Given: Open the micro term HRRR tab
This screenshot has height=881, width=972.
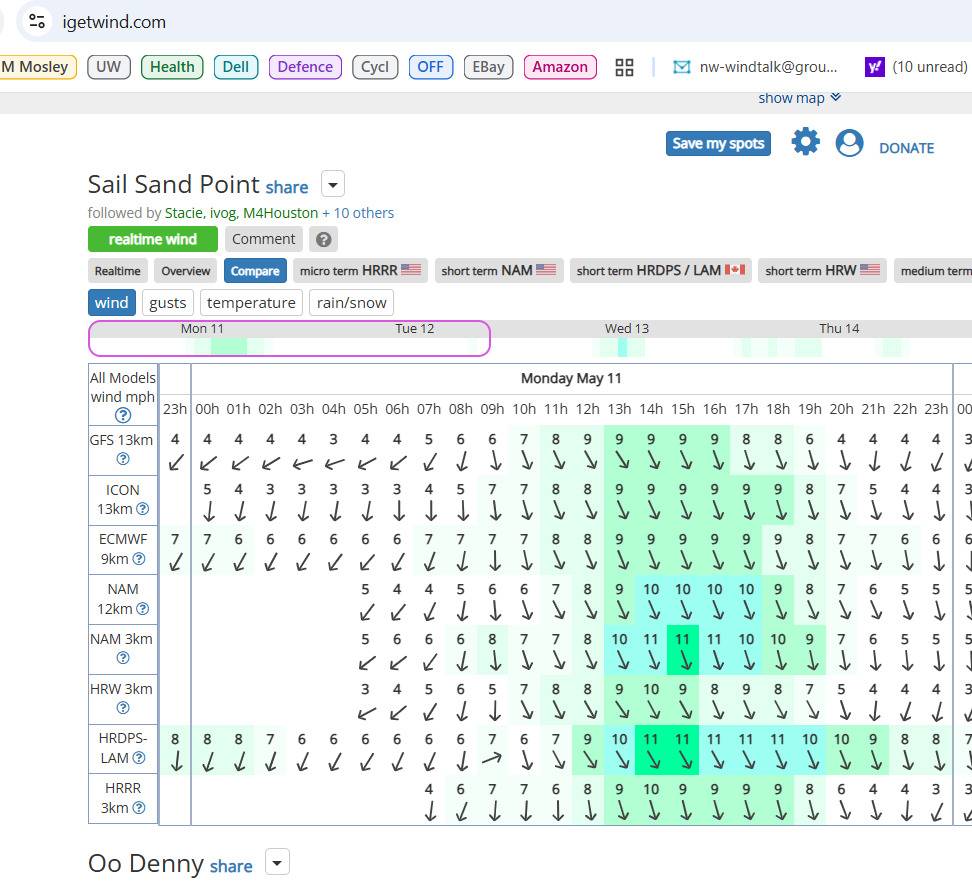Looking at the screenshot, I should (x=360, y=270).
